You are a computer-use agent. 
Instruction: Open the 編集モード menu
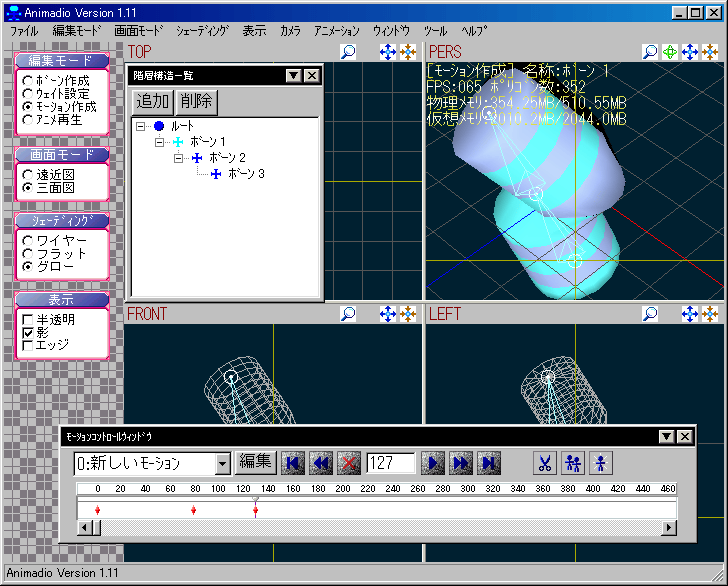[x=77, y=31]
